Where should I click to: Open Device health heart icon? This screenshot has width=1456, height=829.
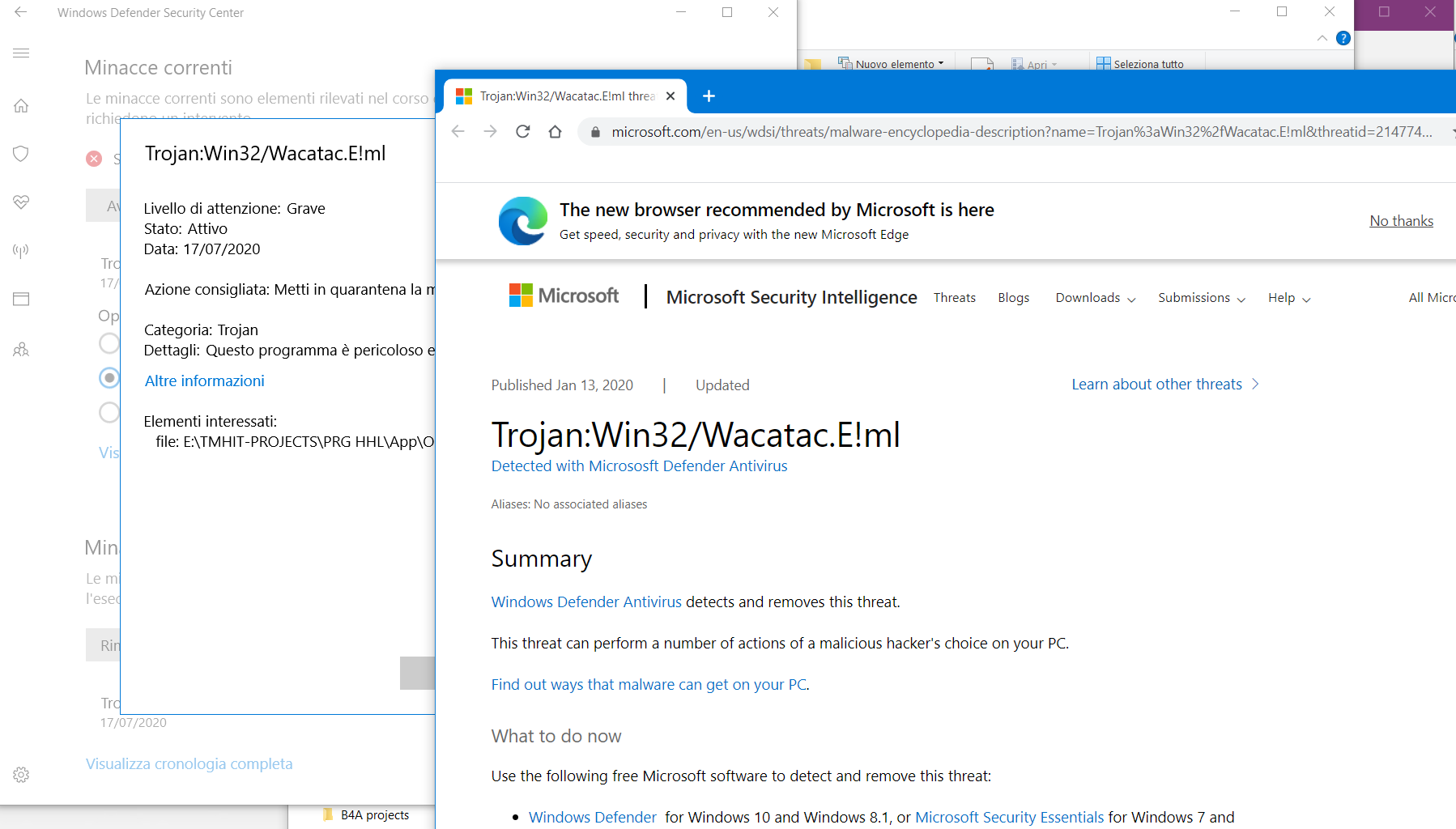click(21, 202)
